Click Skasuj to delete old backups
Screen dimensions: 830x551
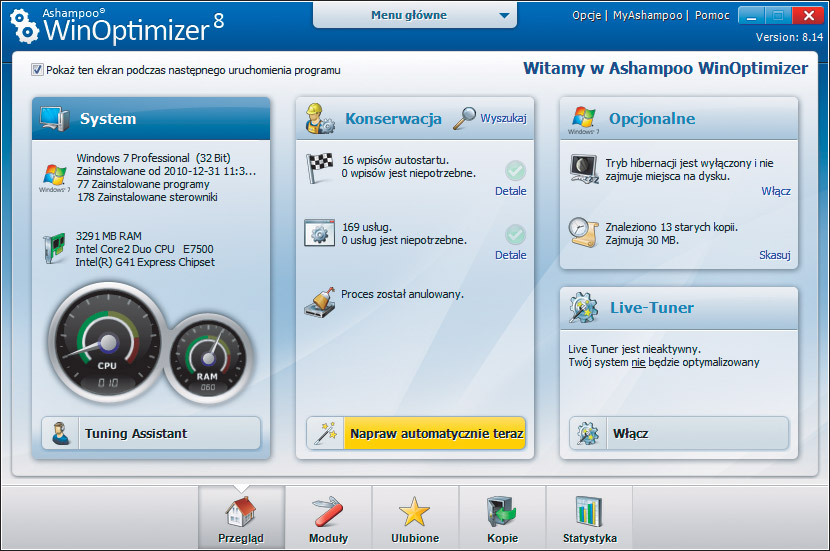pyautogui.click(x=774, y=255)
